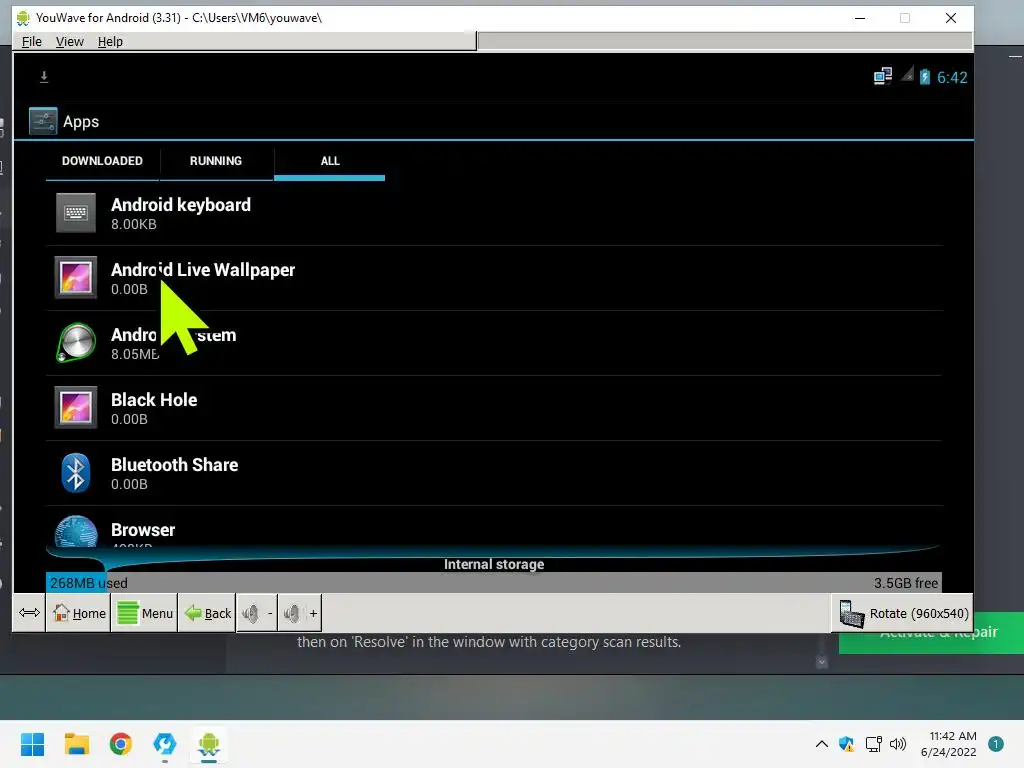
Task: Click the YouWave Android taskbar icon
Action: click(209, 744)
